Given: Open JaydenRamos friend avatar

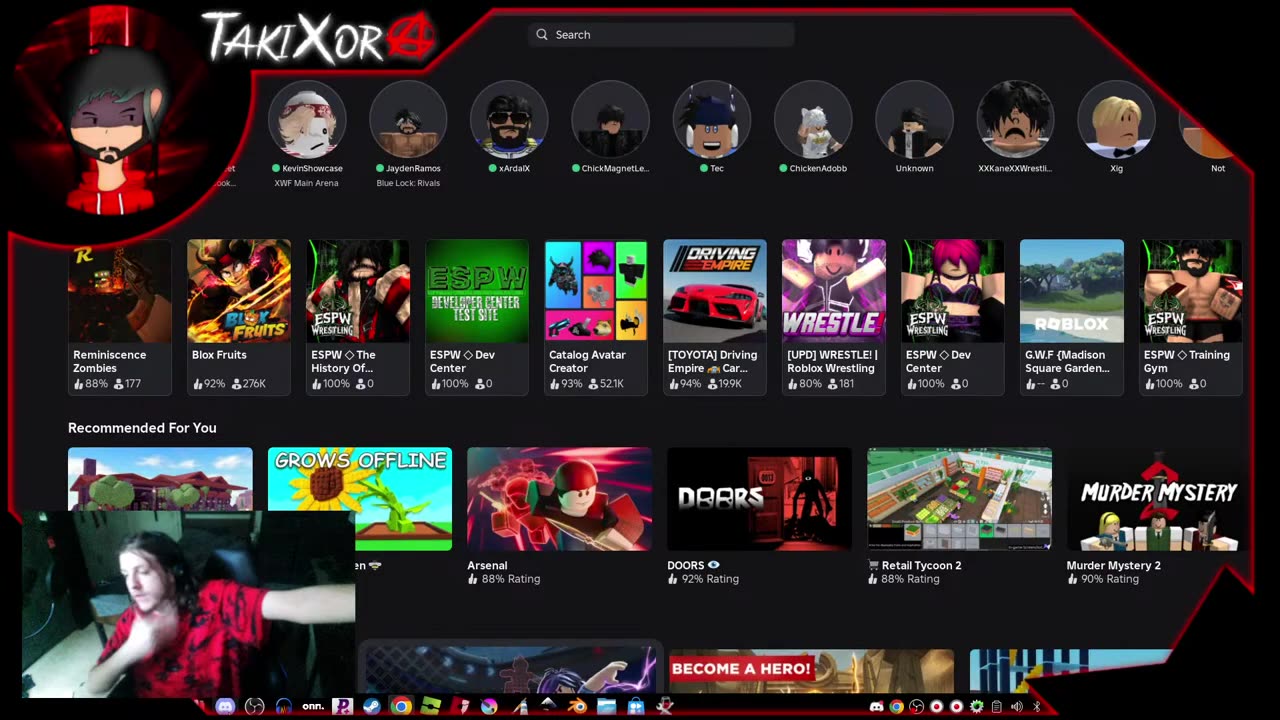Looking at the screenshot, I should pos(408,119).
